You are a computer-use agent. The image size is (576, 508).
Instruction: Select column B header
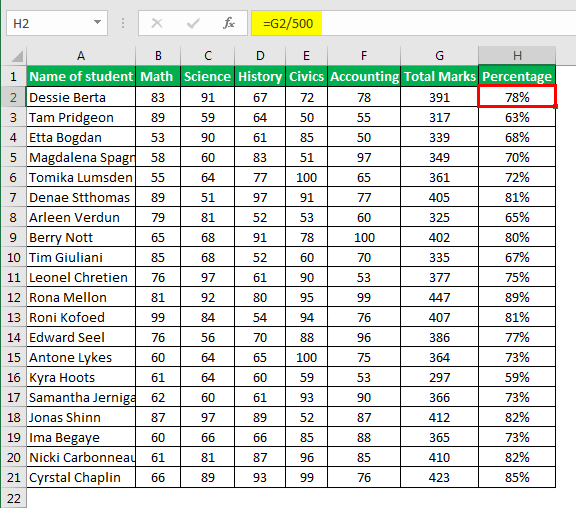pos(158,56)
